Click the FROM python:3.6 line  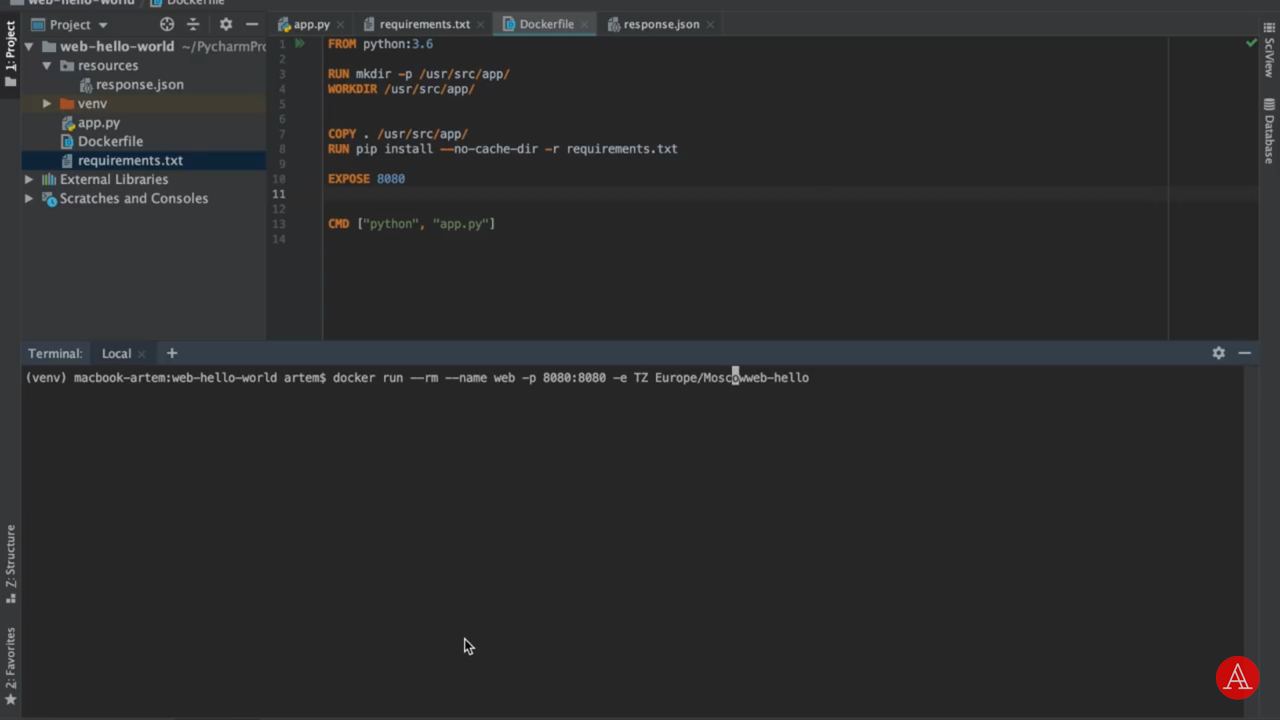(380, 44)
